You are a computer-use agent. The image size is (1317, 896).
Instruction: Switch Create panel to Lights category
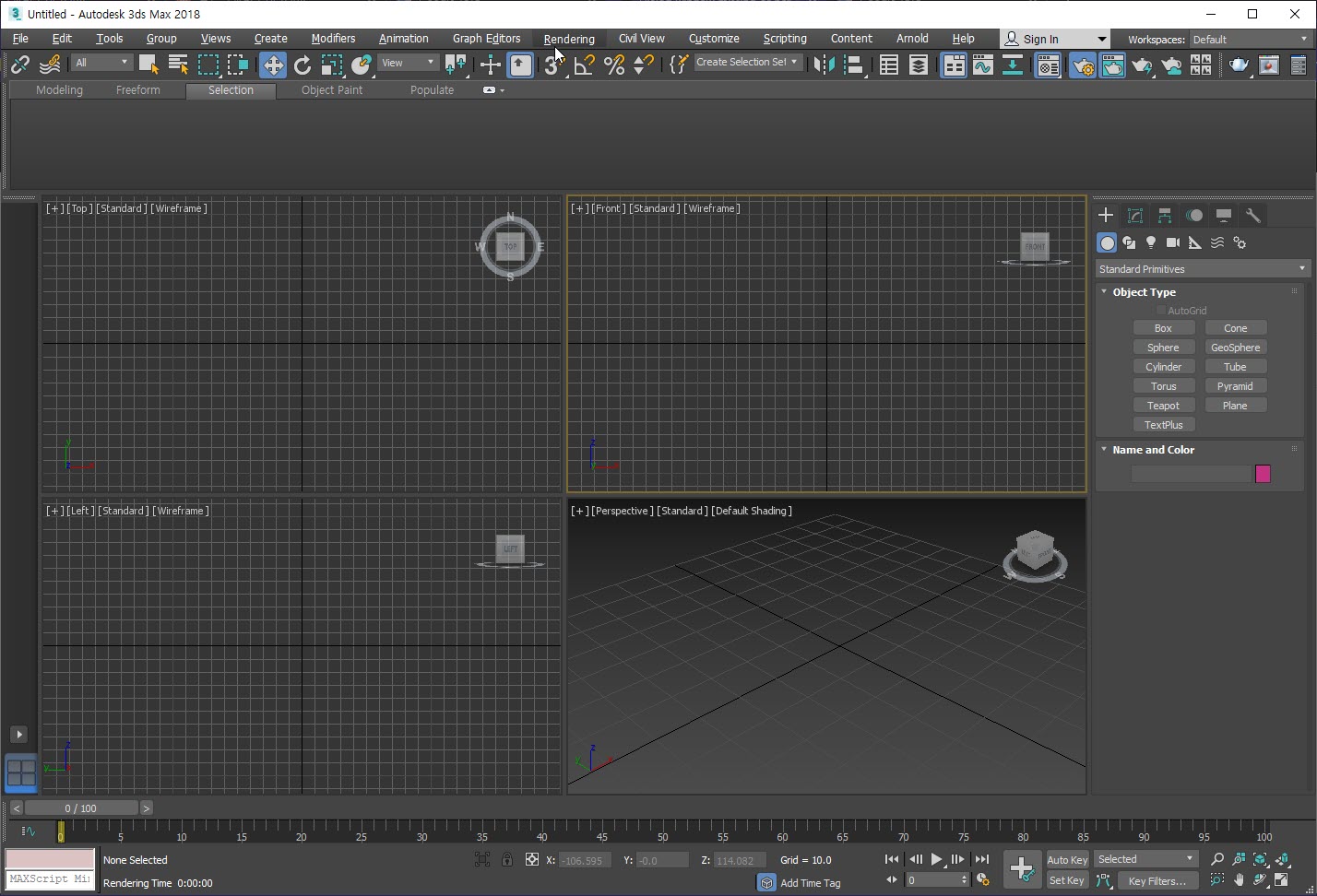coord(1151,242)
